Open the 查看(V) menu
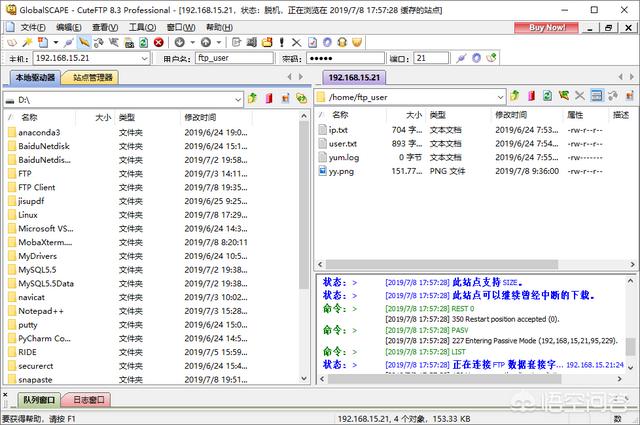Screen dimensions: 640x425 click(x=105, y=27)
